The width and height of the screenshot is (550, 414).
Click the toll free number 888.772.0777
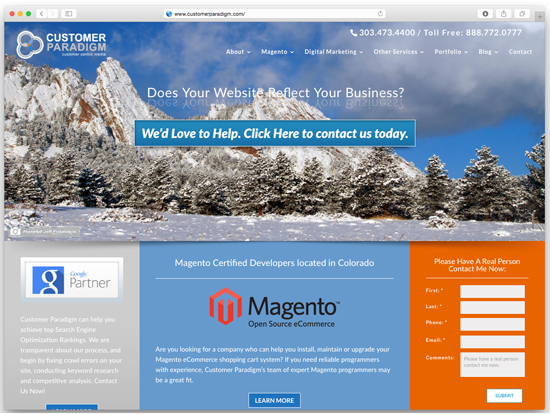click(494, 33)
